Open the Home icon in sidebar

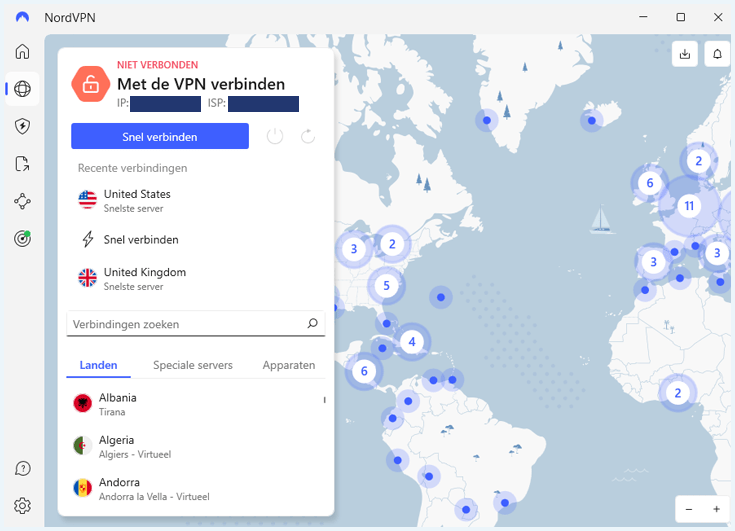22,52
